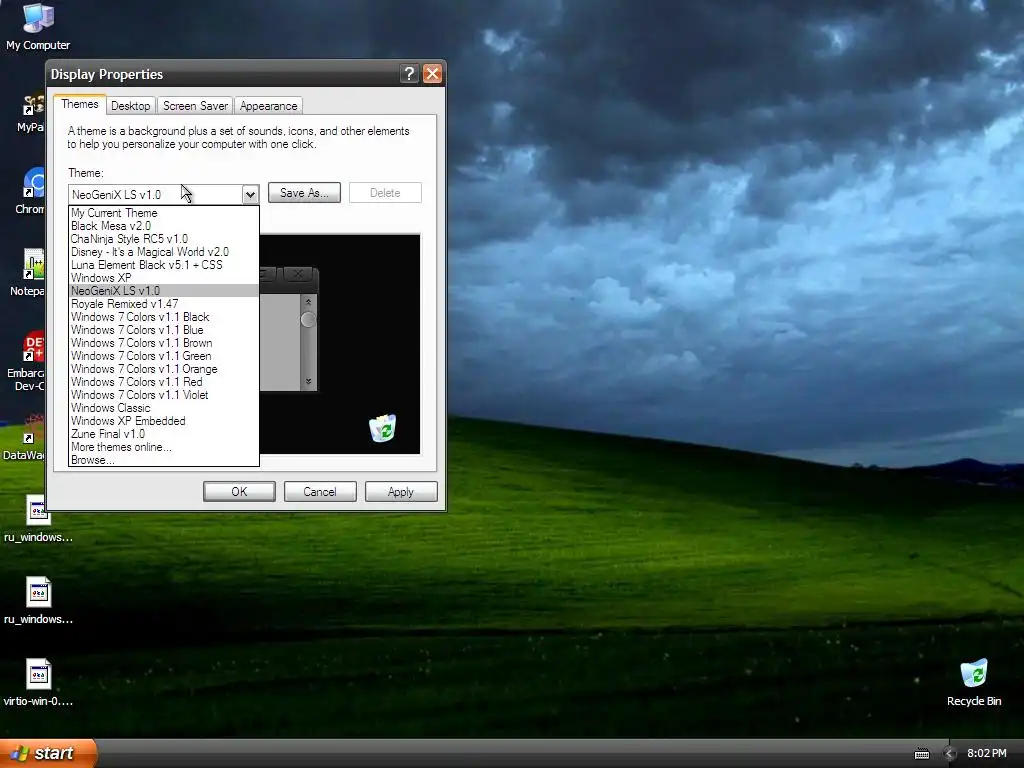This screenshot has width=1024, height=768.
Task: Click preview window scrollbar down arrow
Action: pyautogui.click(x=308, y=381)
